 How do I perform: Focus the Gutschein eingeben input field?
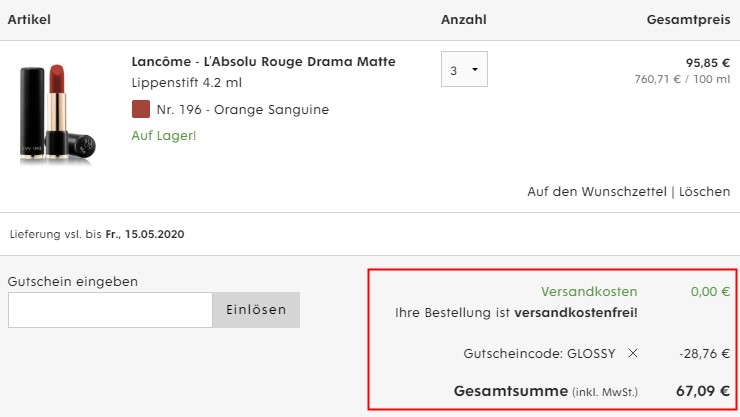[110, 310]
